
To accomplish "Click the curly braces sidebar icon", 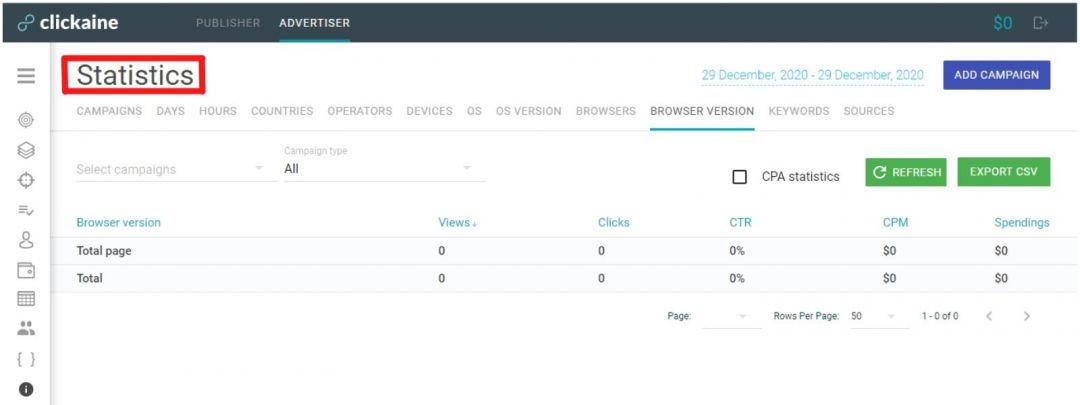I will click(26, 359).
